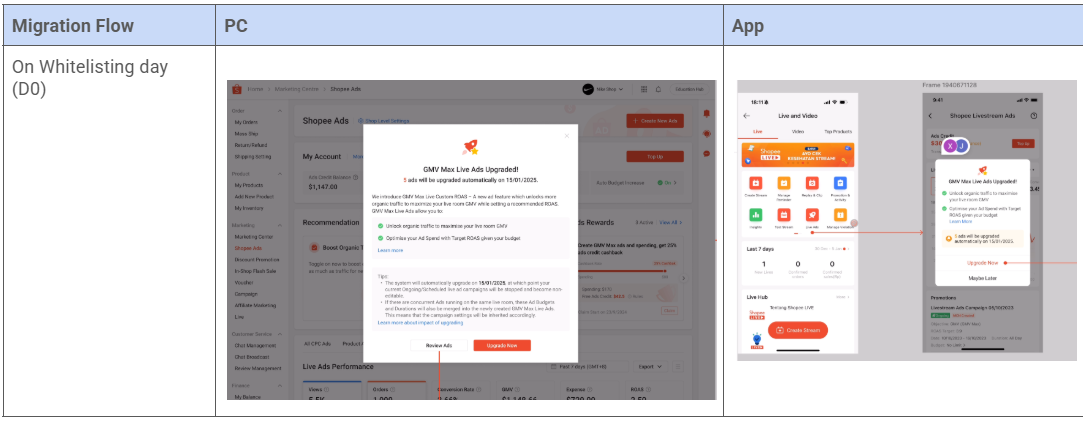
Task: Open the Last 7 days date range in app
Action: 831,248
